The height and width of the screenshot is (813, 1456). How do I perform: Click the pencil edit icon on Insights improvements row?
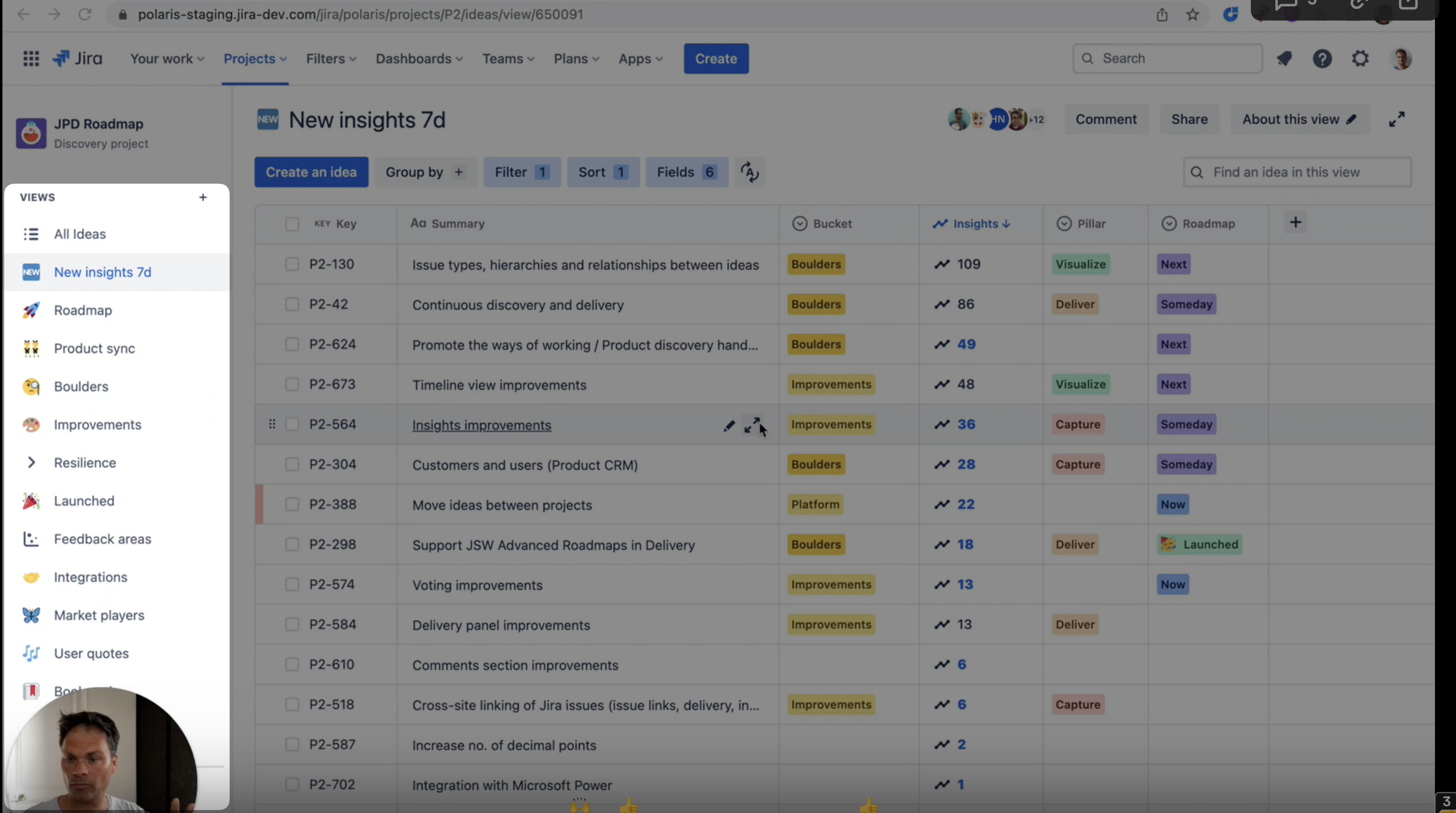click(729, 426)
